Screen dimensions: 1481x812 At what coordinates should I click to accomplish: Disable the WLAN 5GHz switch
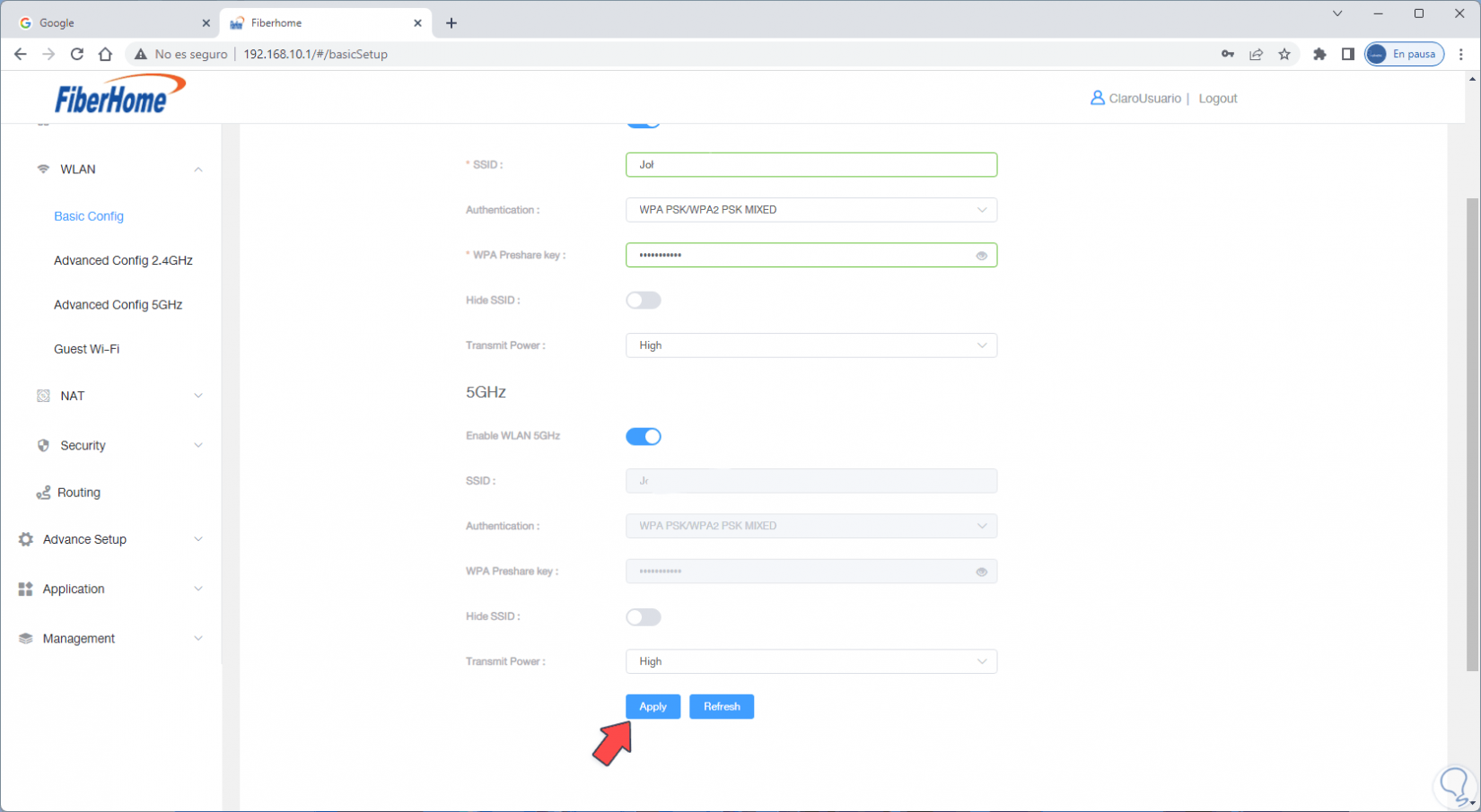point(643,437)
